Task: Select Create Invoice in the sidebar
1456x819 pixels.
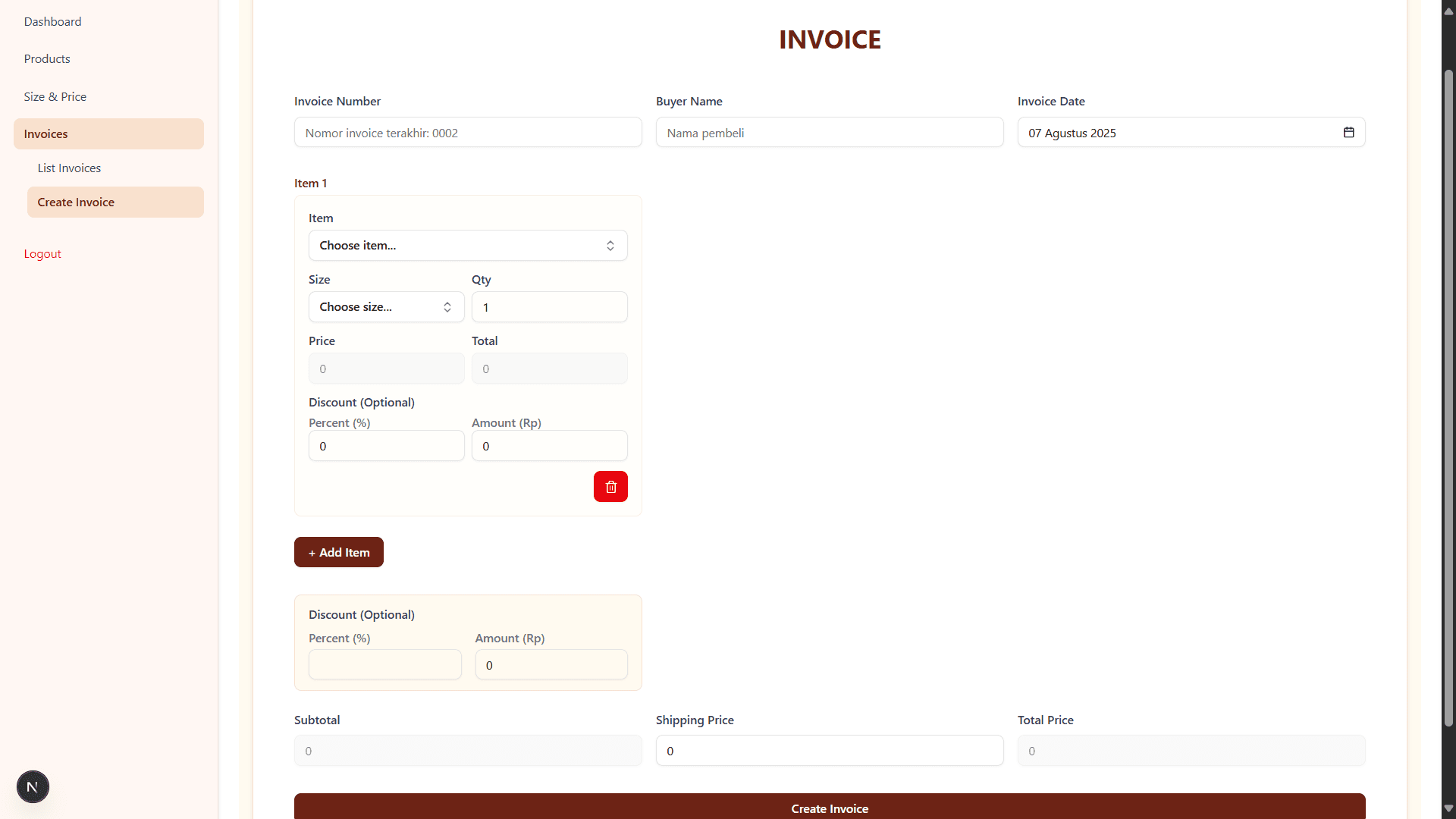Action: (x=75, y=202)
